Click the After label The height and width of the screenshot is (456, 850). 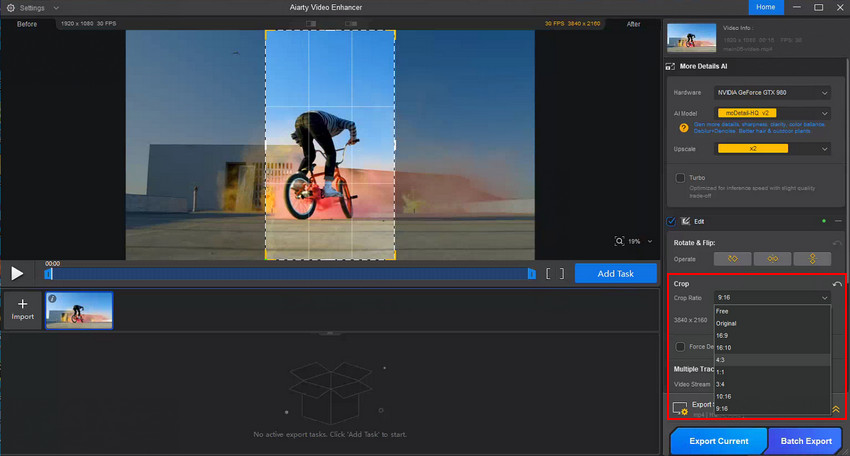(x=633, y=24)
